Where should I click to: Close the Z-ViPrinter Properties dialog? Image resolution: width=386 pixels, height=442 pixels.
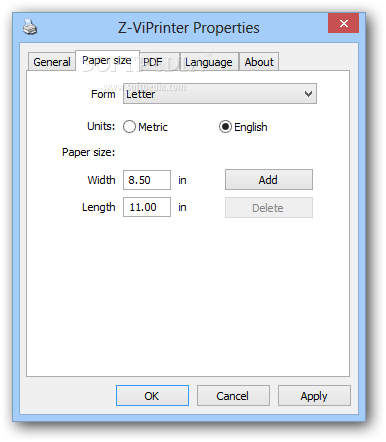[x=343, y=23]
